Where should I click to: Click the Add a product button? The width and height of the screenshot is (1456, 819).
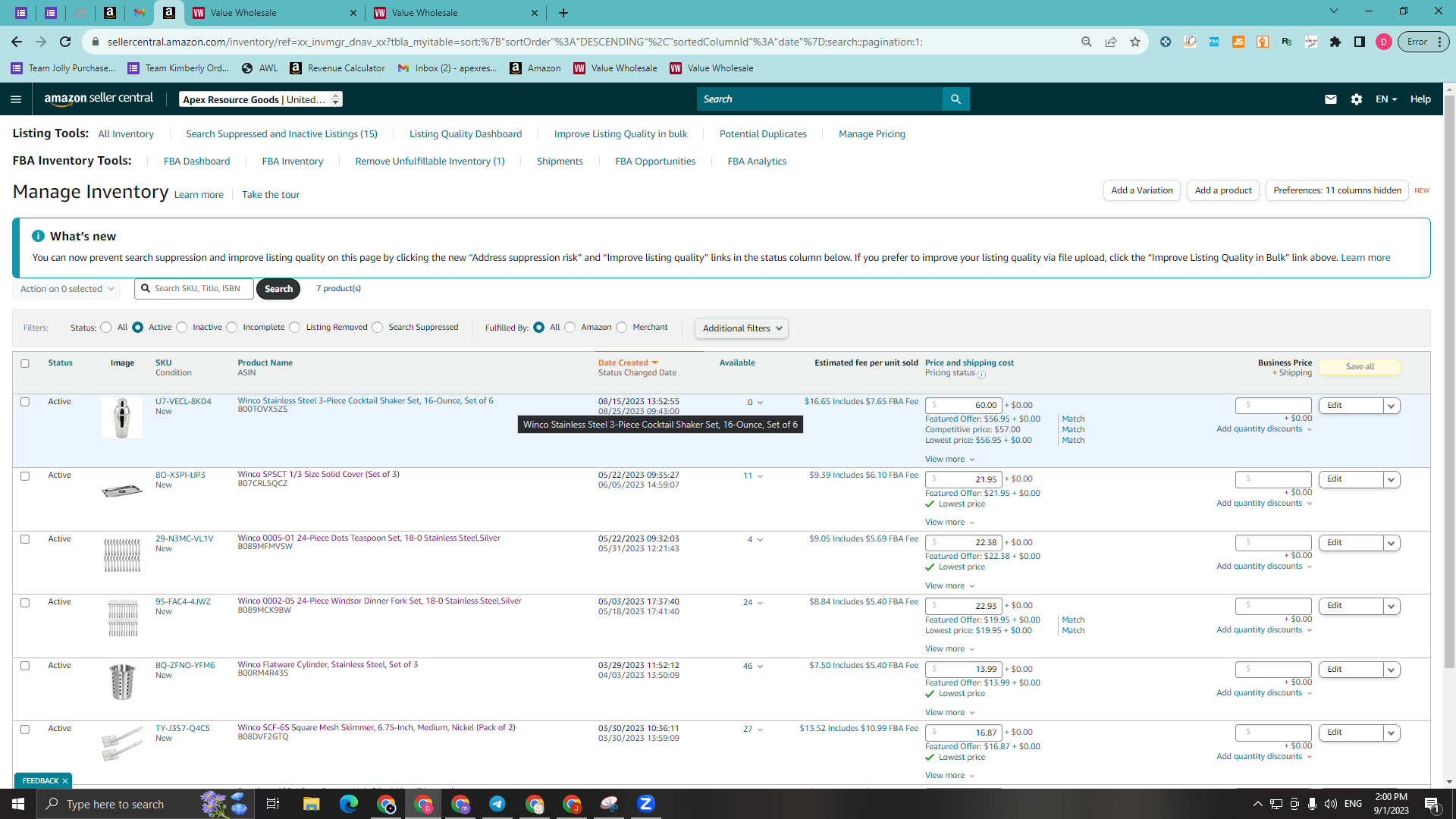[x=1223, y=190]
